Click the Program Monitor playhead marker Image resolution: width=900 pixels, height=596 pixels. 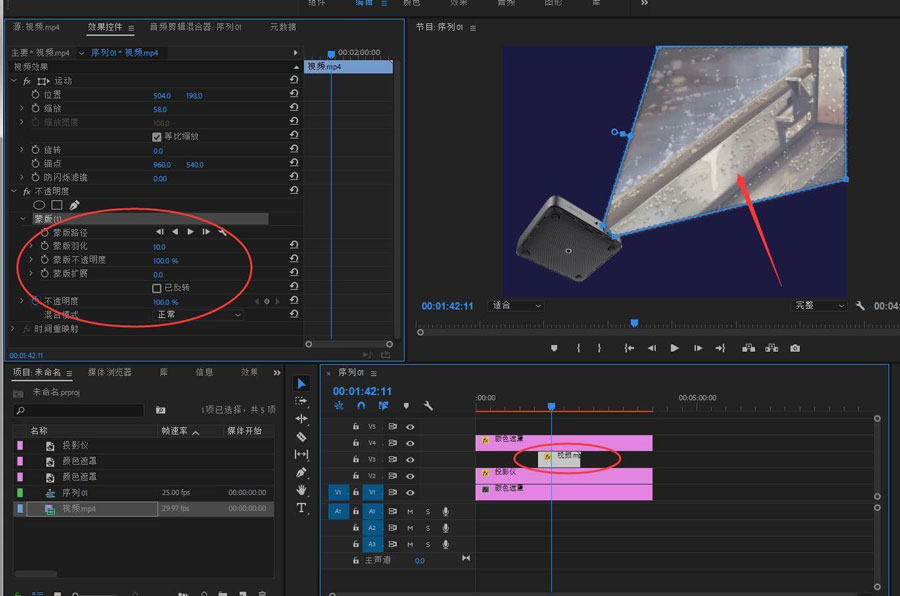pyautogui.click(x=633, y=323)
